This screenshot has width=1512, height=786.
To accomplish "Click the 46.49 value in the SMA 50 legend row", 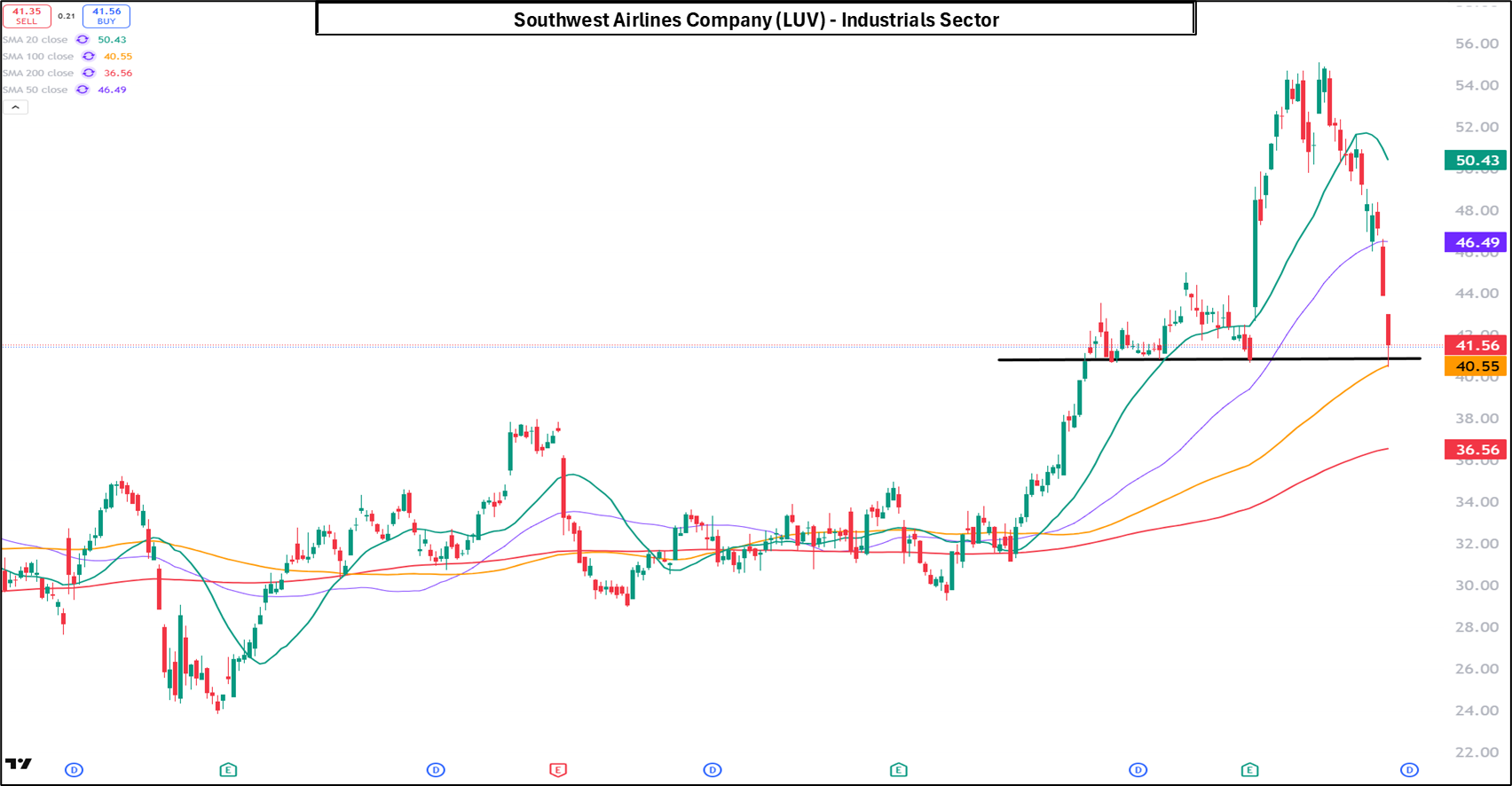I will point(112,90).
